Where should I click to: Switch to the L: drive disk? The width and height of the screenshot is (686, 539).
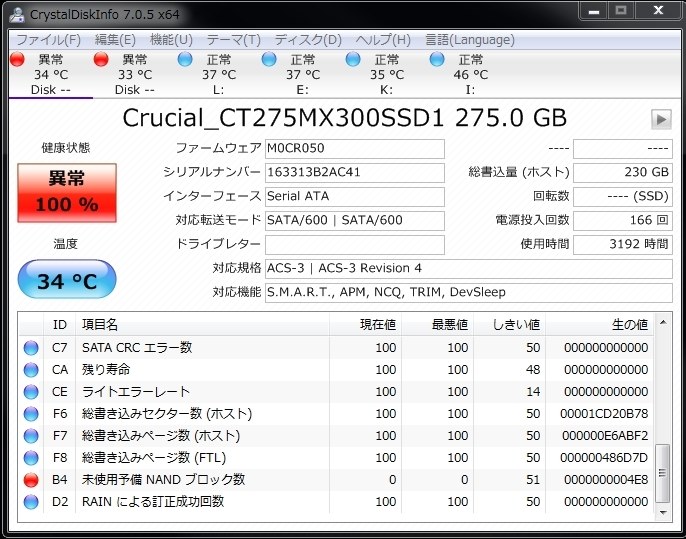click(219, 74)
